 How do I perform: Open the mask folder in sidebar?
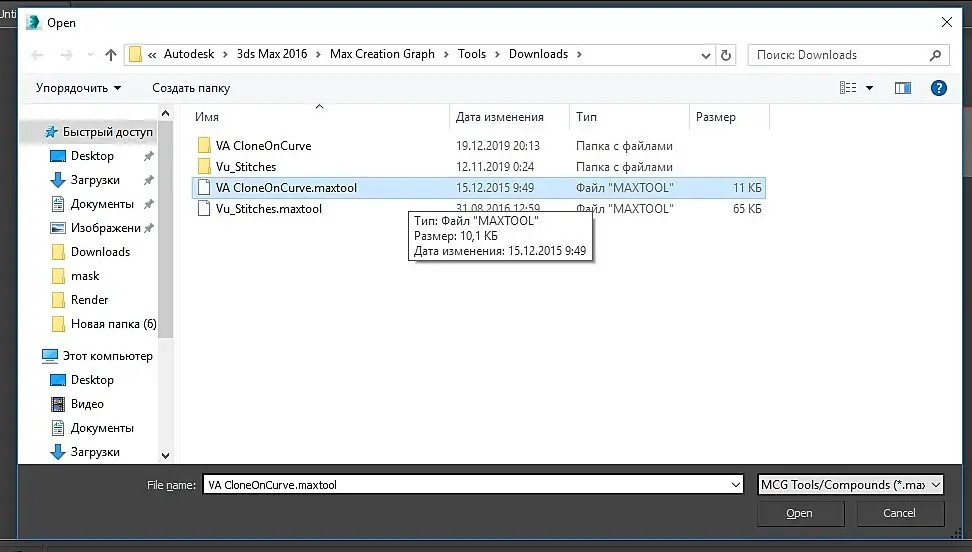tap(85, 276)
